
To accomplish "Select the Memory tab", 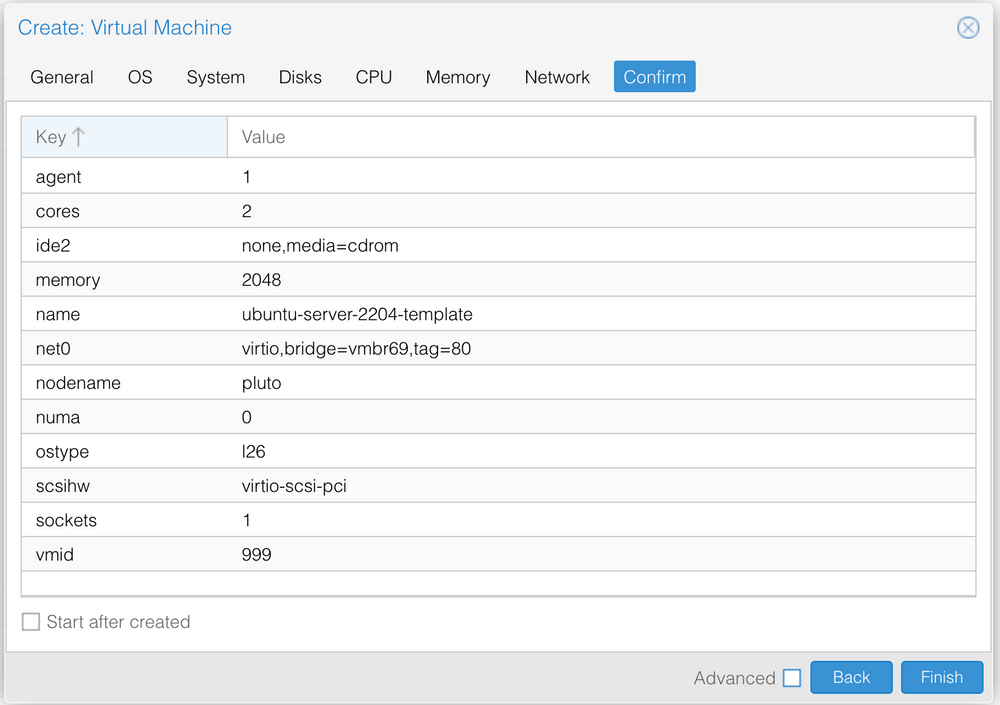I will [457, 76].
